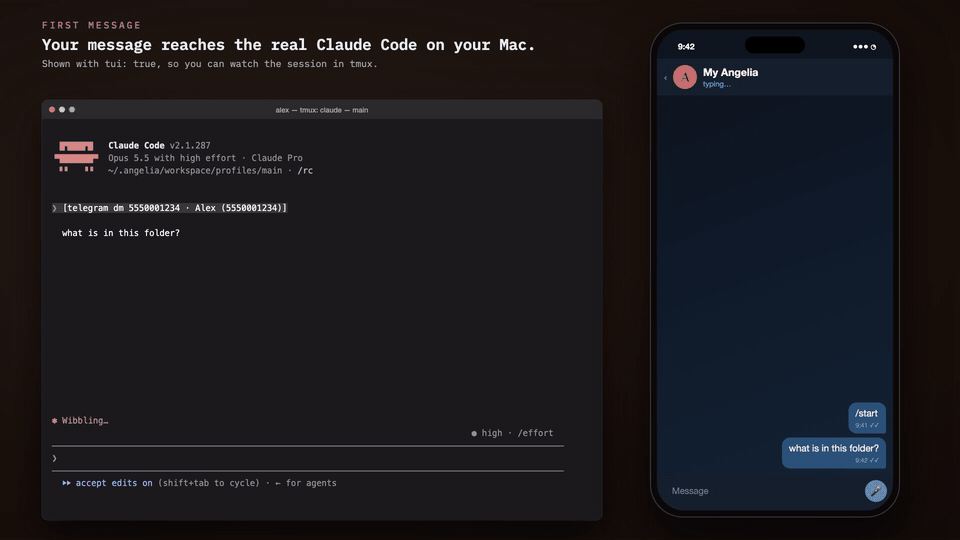Screen dimensions: 960x540
Task: Click the "← for agents" hint
Action: (306, 483)
